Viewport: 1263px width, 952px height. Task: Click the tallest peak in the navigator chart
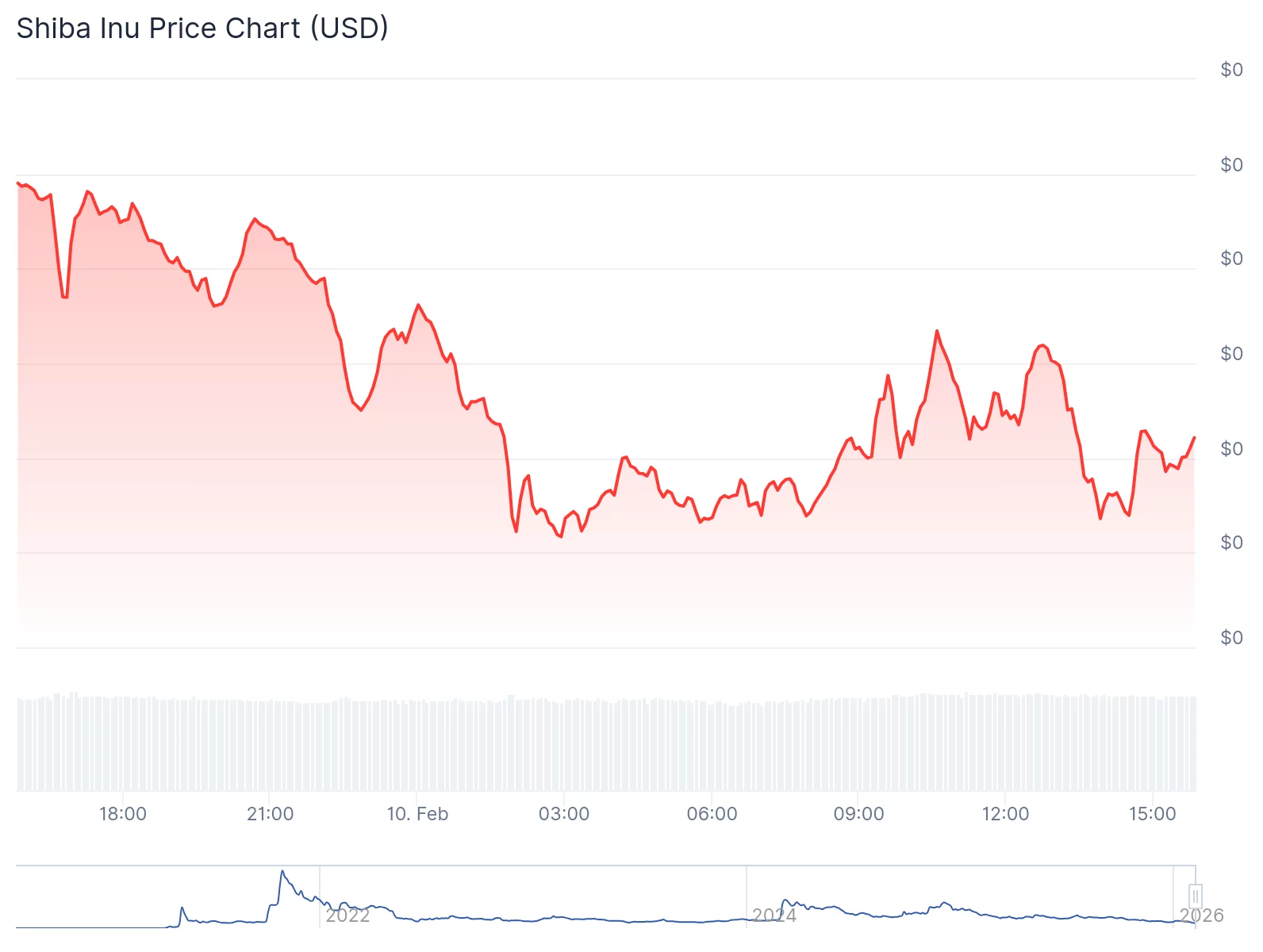point(282,872)
